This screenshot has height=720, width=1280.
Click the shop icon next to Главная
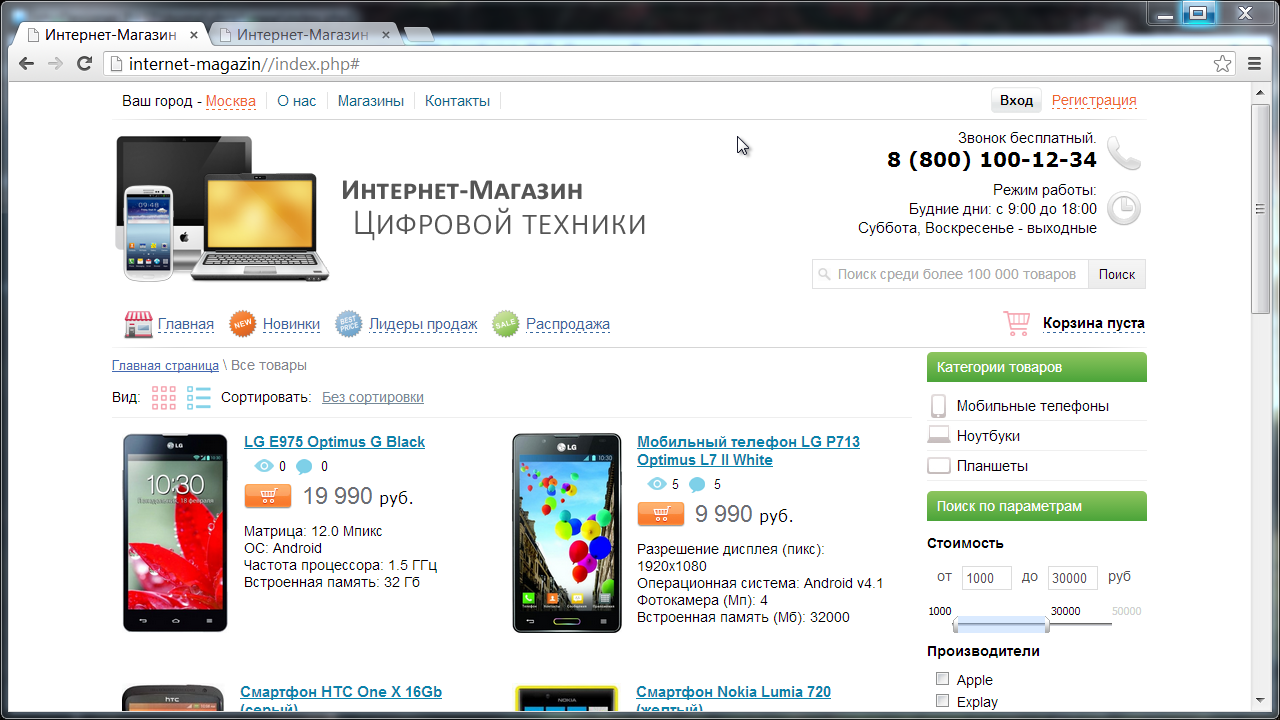pos(138,324)
